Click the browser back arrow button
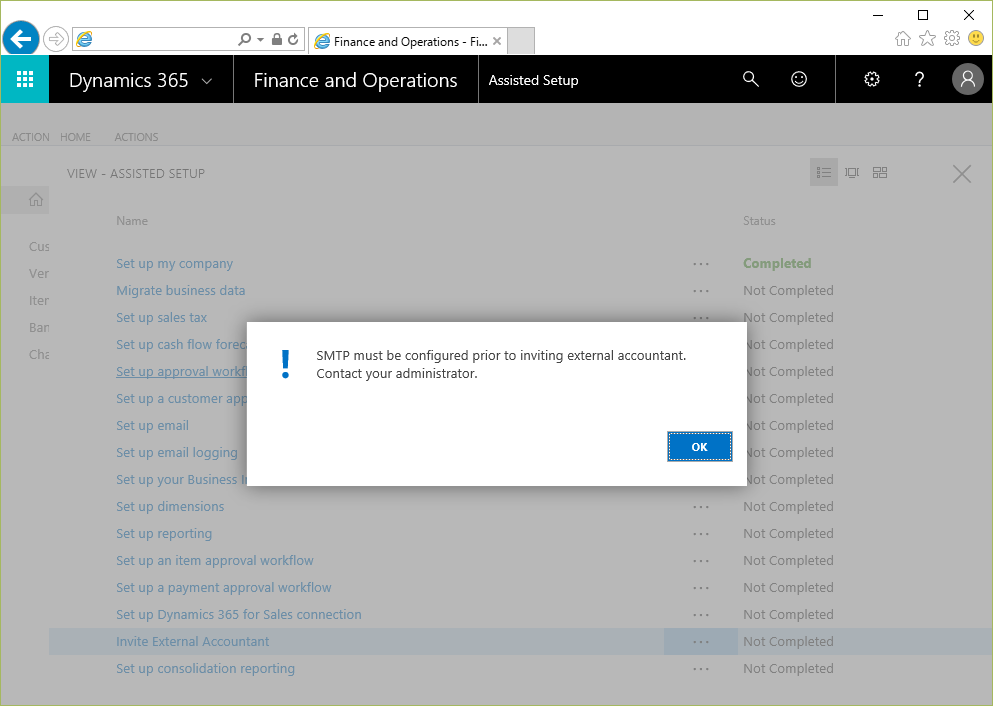The image size is (993, 706). click(21, 39)
